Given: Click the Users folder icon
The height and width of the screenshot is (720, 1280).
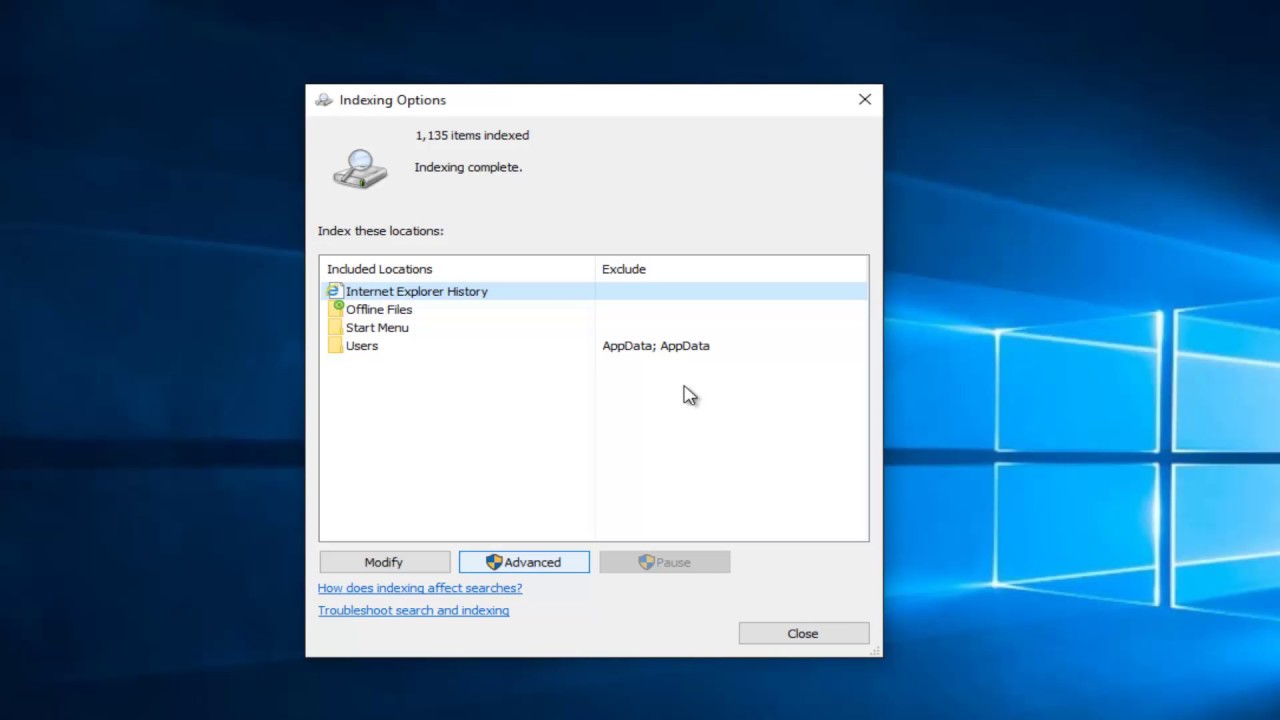Looking at the screenshot, I should click(335, 346).
